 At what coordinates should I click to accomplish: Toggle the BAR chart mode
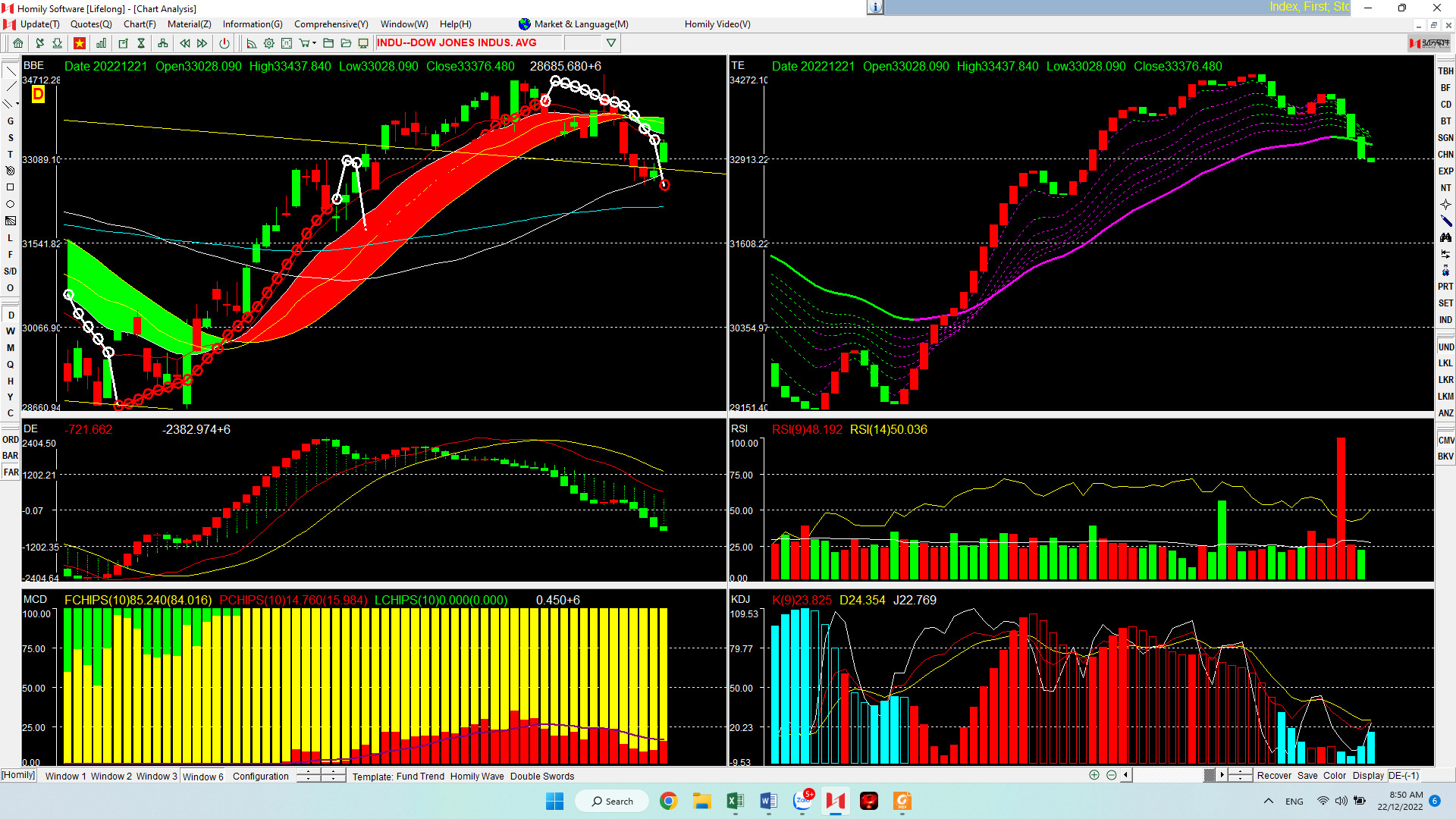[11, 456]
